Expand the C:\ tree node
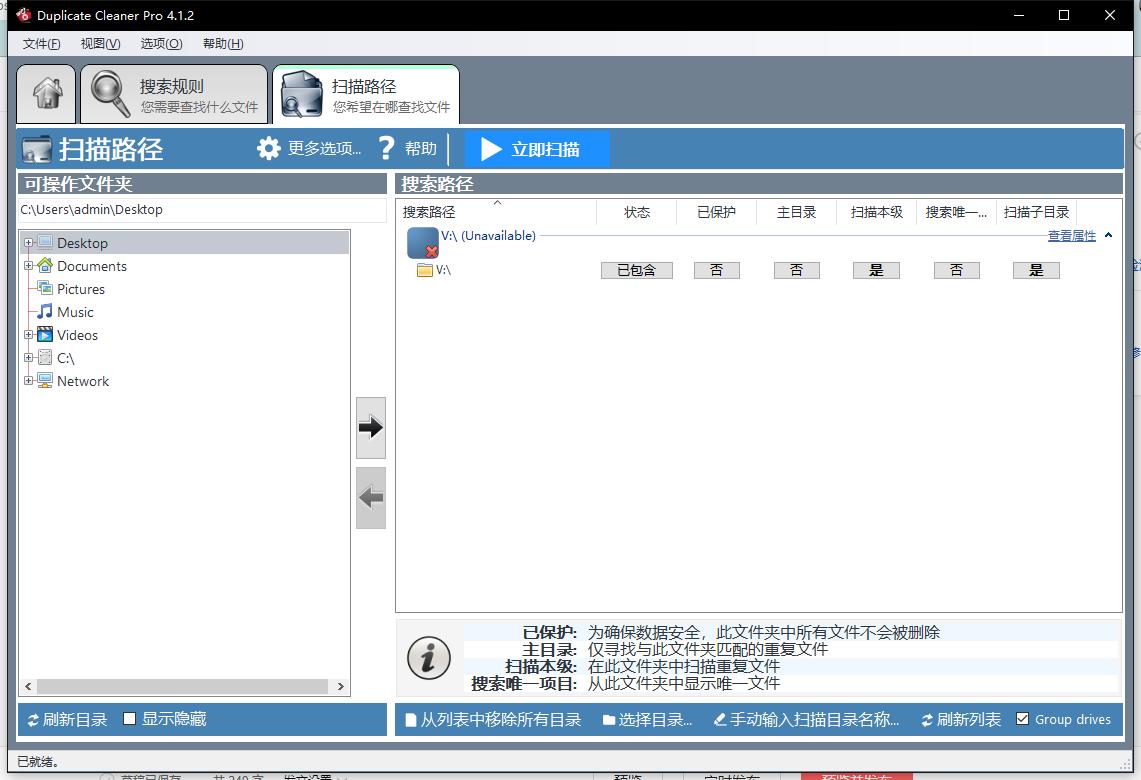This screenshot has height=780, width=1141. [30, 357]
